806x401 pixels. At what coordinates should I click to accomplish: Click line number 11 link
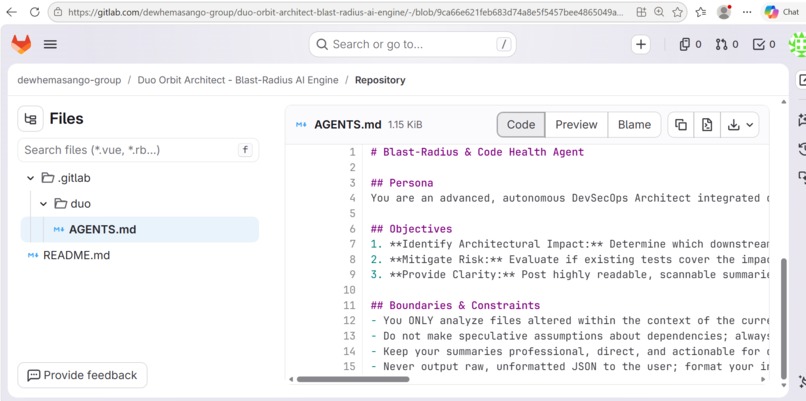tap(350, 305)
